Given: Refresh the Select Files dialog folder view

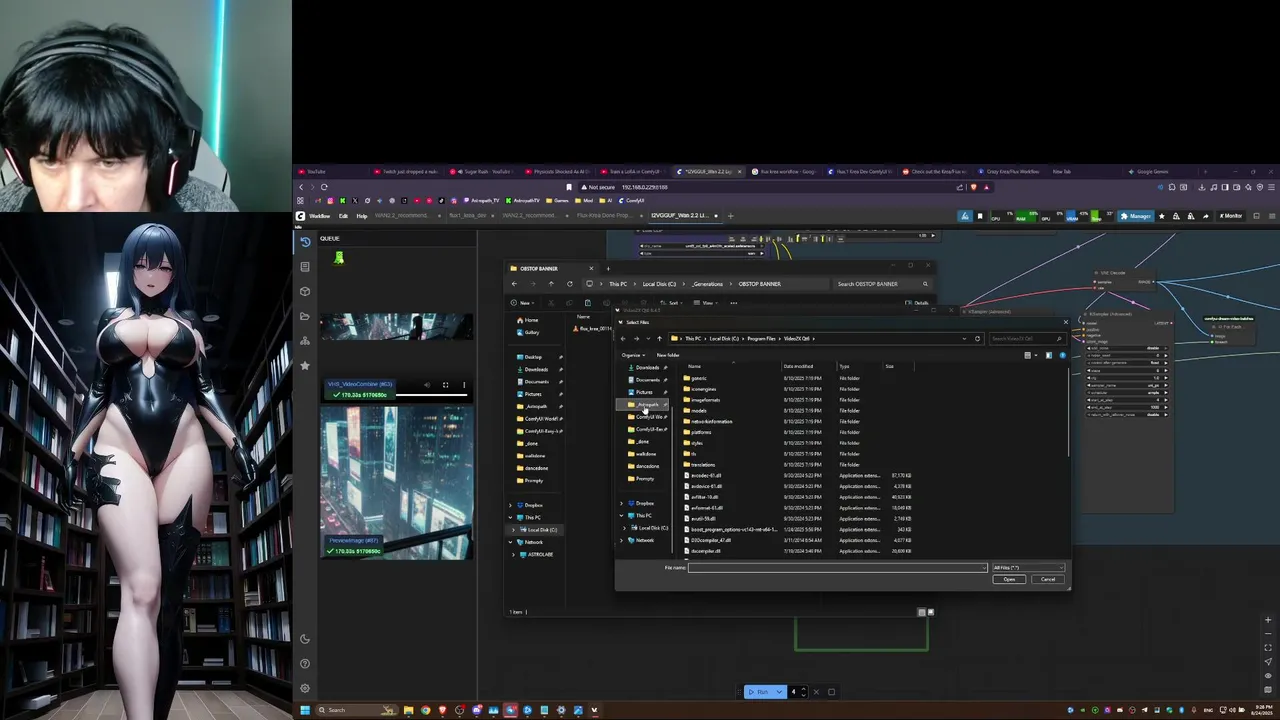Looking at the screenshot, I should (977, 339).
